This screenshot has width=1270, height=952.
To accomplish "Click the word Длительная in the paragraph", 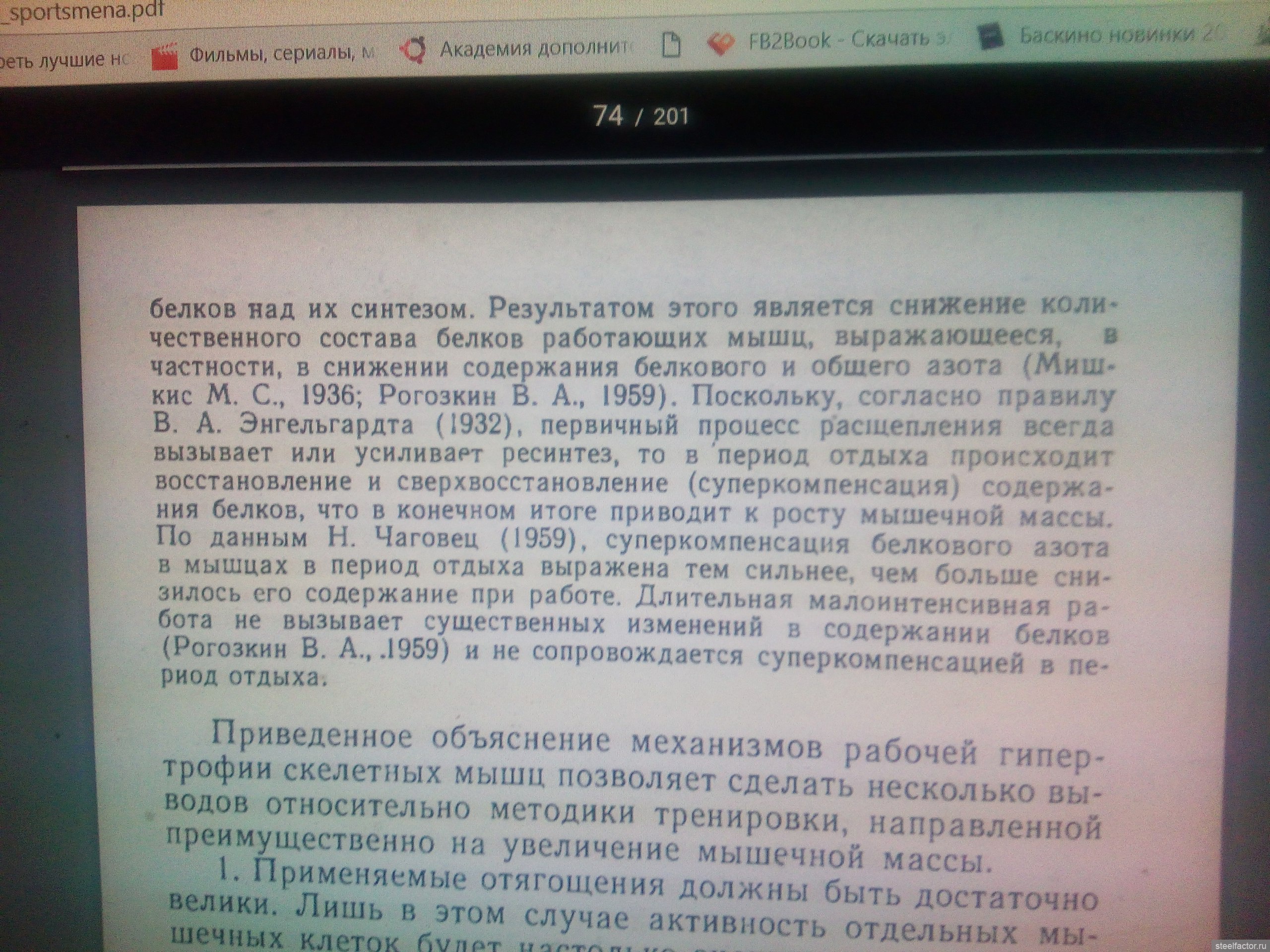I will tap(714, 599).
